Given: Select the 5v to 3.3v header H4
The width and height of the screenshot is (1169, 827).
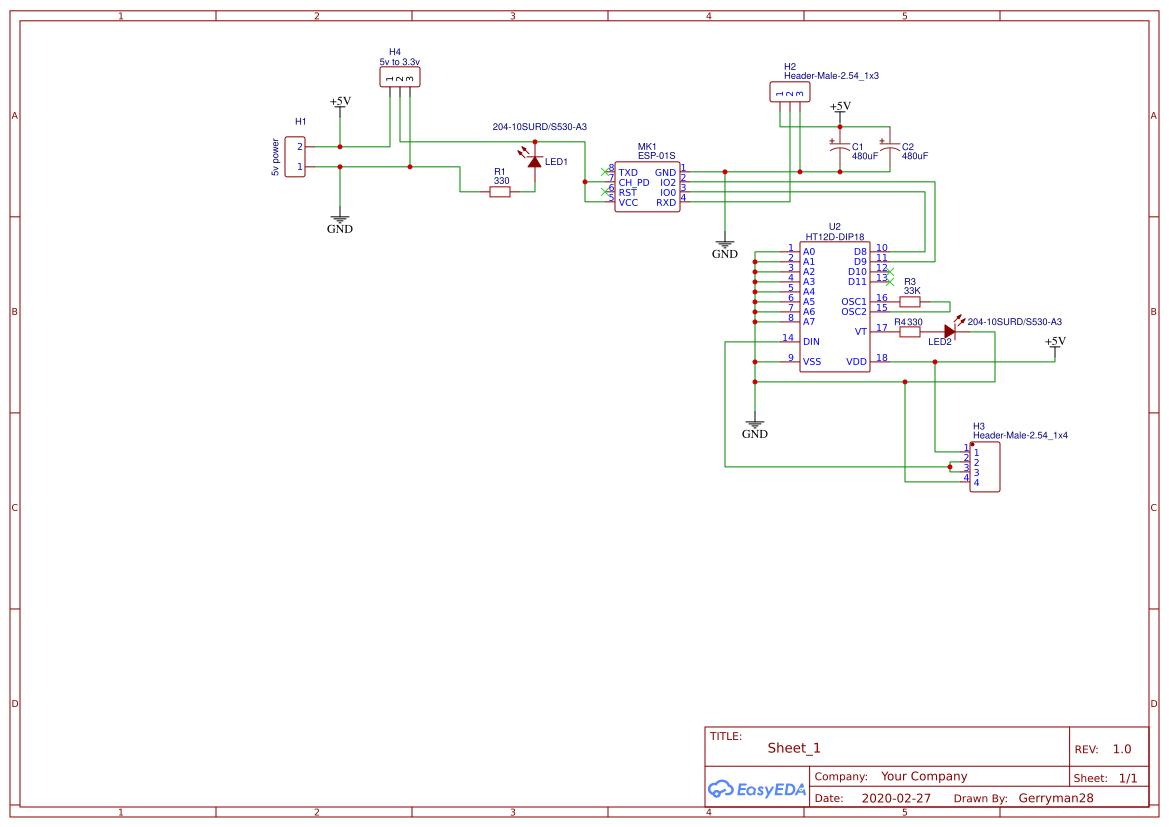Looking at the screenshot, I should 399,77.
